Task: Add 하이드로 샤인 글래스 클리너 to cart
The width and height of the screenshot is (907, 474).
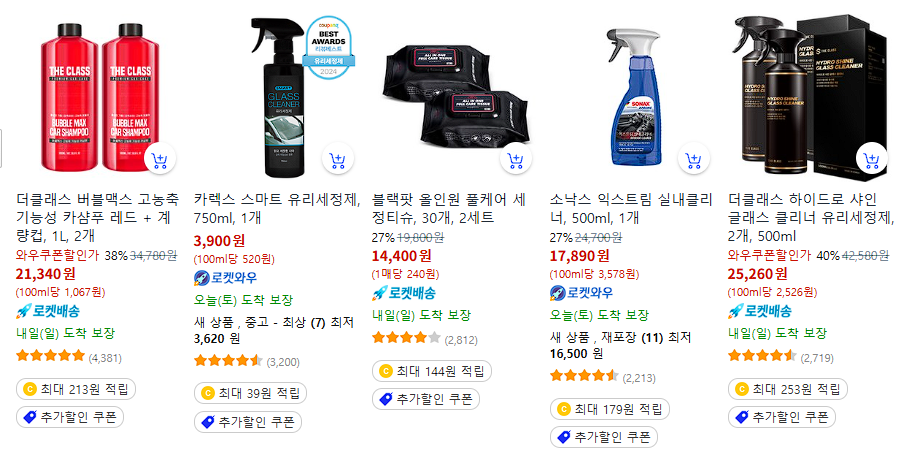Action: (871, 159)
